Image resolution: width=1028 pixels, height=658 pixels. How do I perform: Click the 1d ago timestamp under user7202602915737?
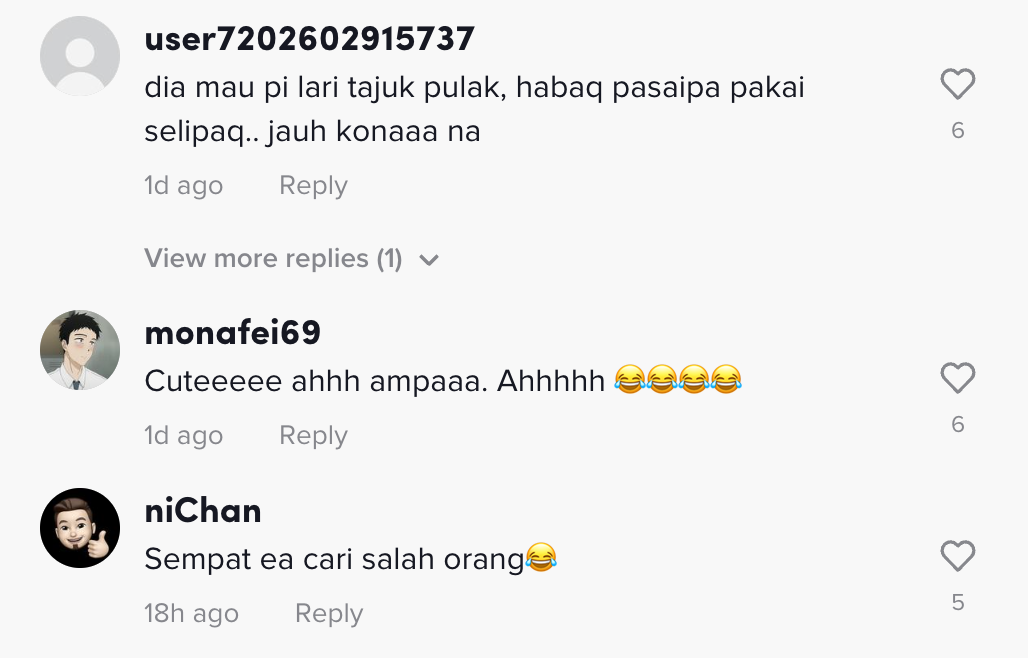click(183, 186)
